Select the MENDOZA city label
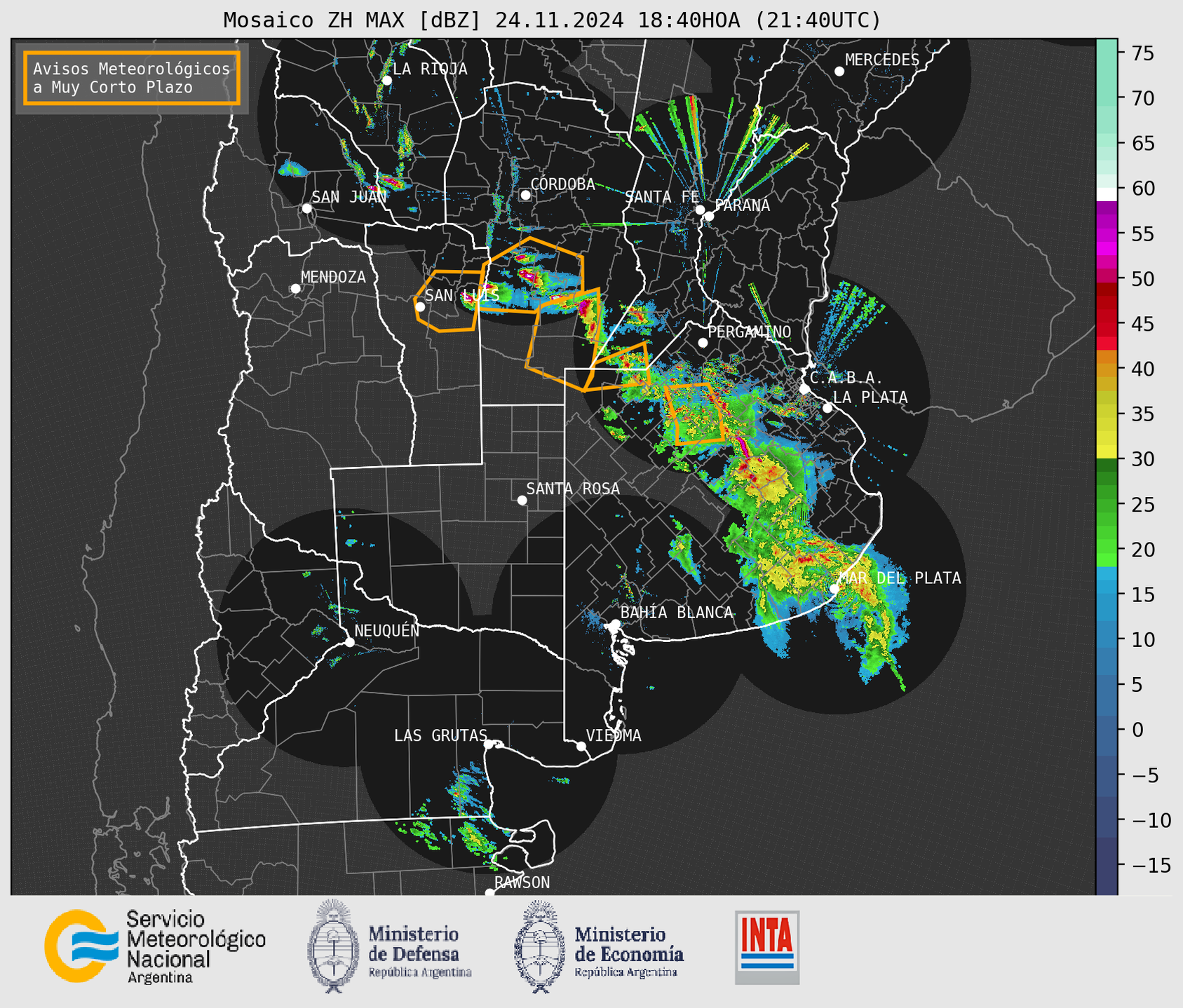 333,277
